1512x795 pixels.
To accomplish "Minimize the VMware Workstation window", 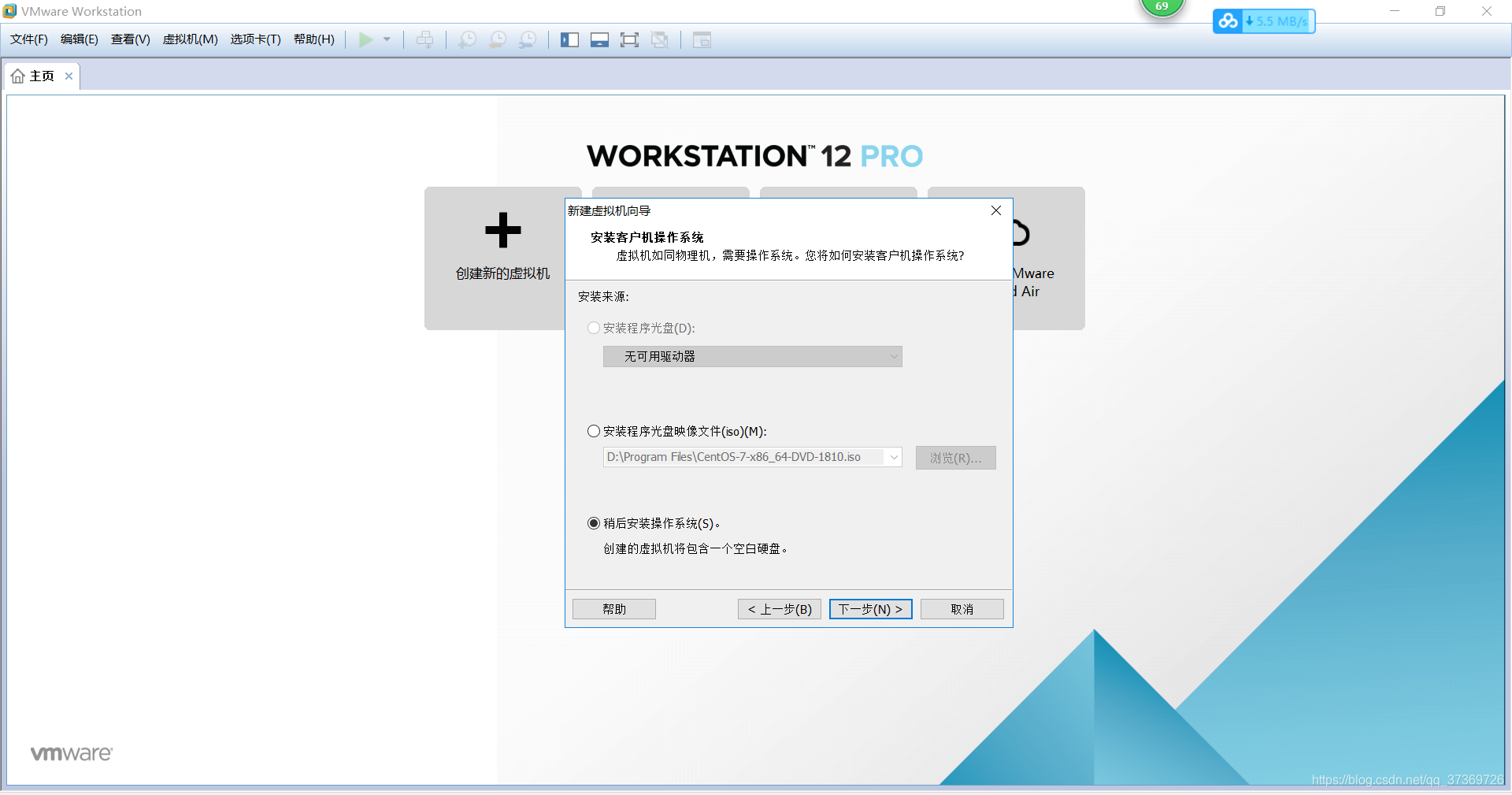I will (1395, 11).
